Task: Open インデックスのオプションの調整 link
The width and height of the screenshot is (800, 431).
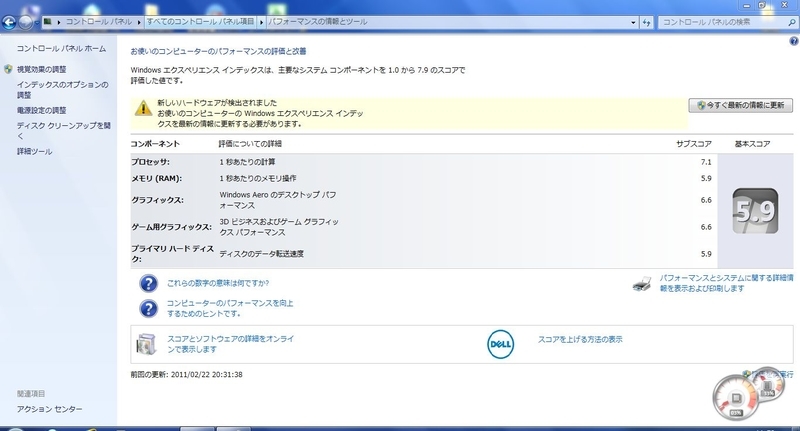Action: pos(62,90)
